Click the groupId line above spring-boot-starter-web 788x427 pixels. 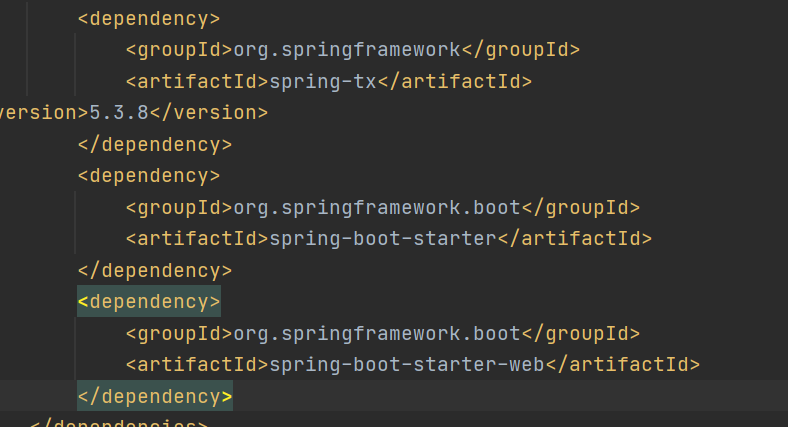point(383,334)
